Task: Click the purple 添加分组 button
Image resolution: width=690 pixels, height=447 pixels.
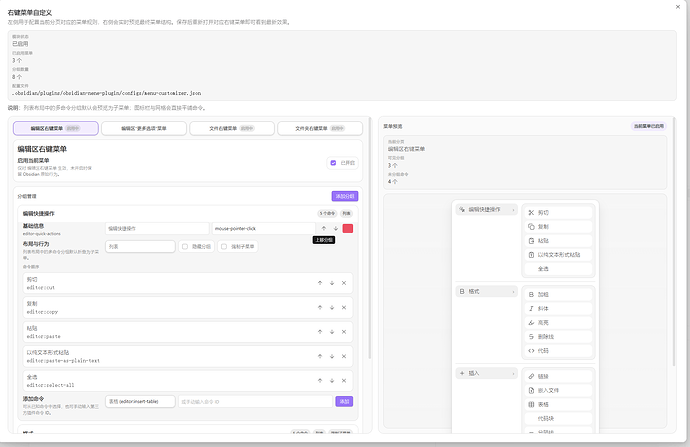Action: pyautogui.click(x=345, y=196)
